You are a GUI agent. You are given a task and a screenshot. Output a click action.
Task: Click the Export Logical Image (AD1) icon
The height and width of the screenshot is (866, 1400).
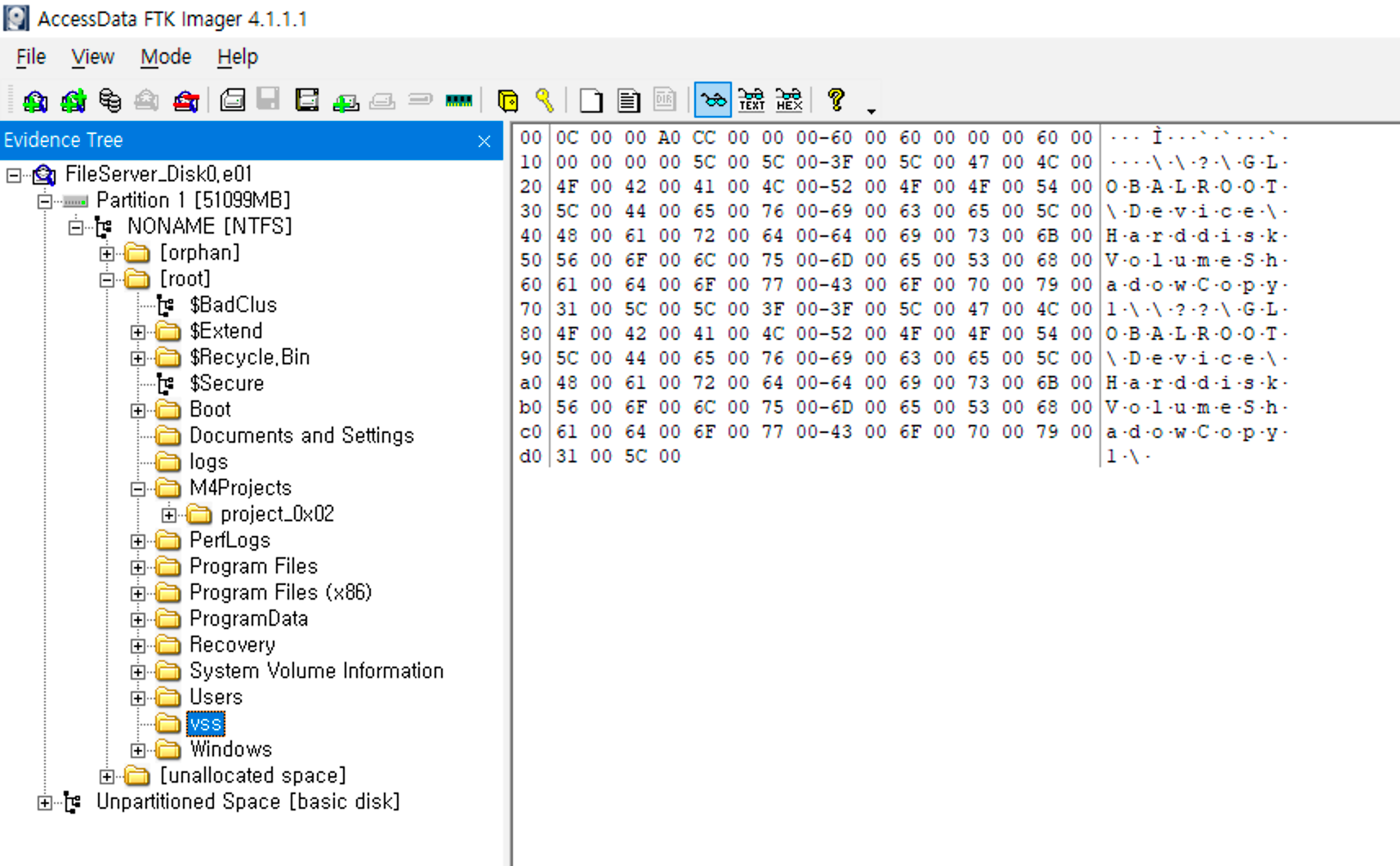tap(306, 100)
